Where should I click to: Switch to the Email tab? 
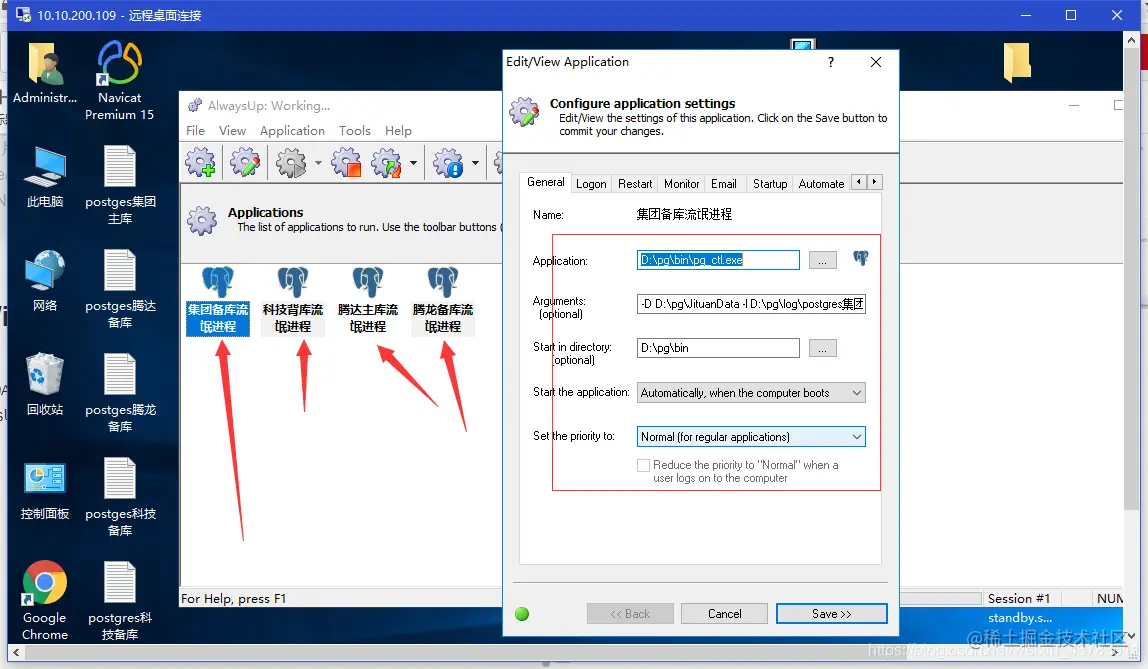click(x=723, y=184)
